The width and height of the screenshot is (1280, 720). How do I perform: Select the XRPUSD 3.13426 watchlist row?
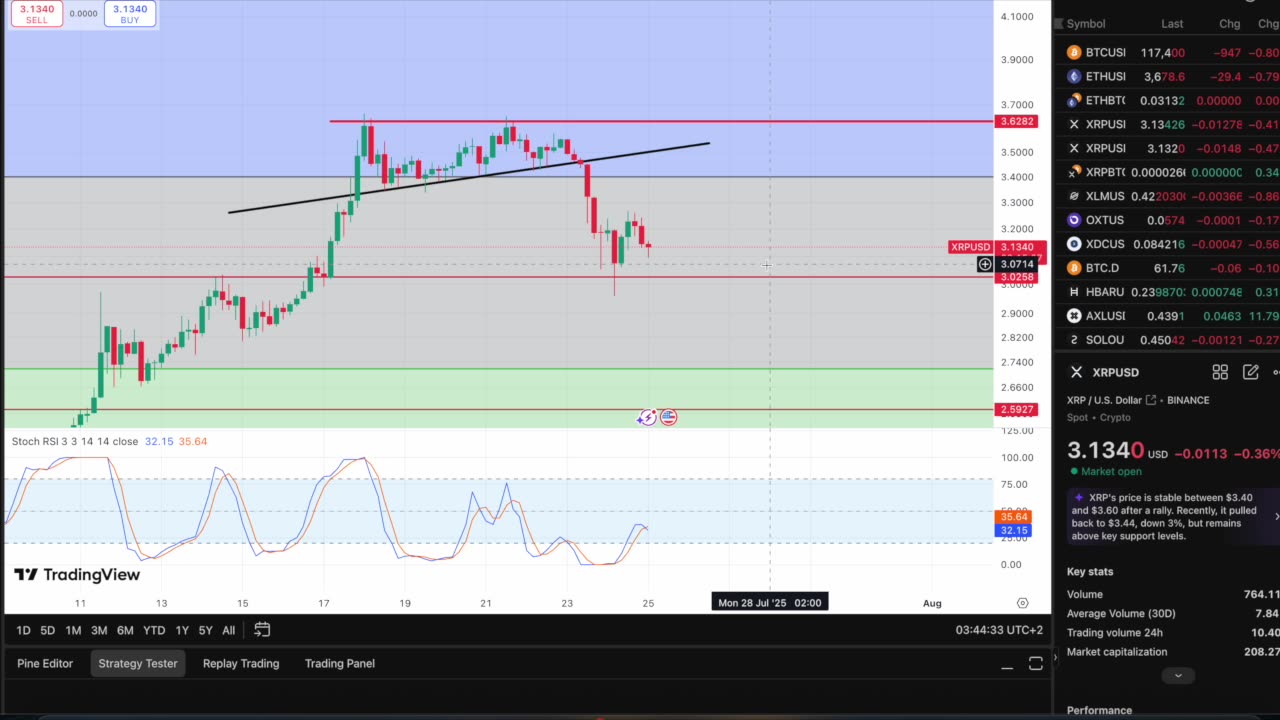click(x=1166, y=124)
